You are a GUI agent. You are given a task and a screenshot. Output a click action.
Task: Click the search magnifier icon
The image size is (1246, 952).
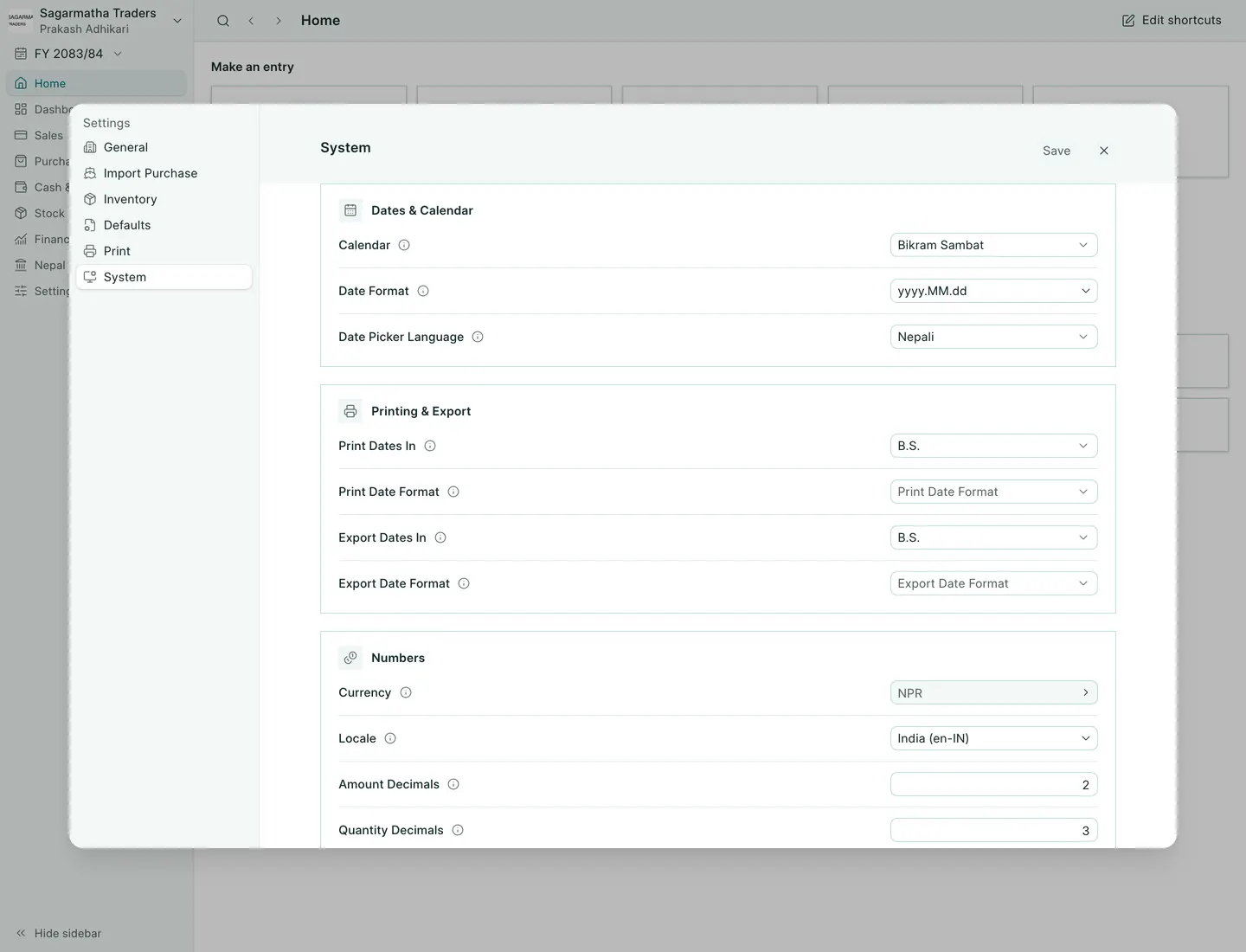223,21
